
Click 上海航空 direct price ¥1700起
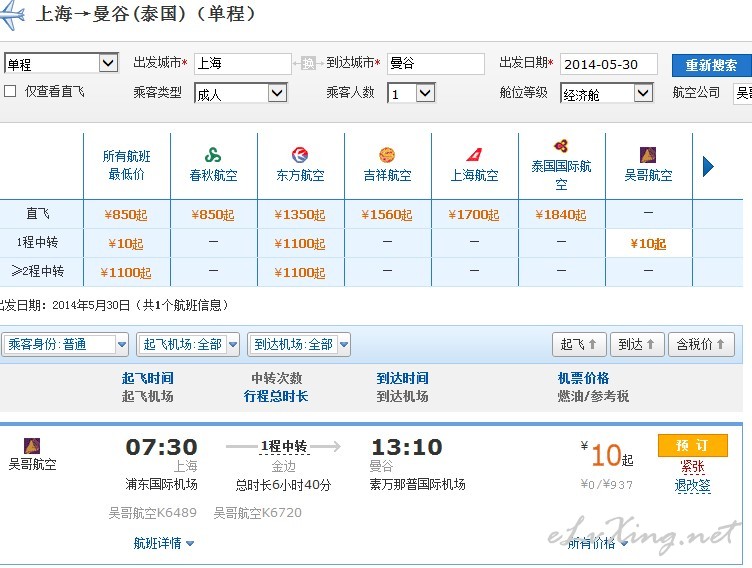pyautogui.click(x=474, y=214)
